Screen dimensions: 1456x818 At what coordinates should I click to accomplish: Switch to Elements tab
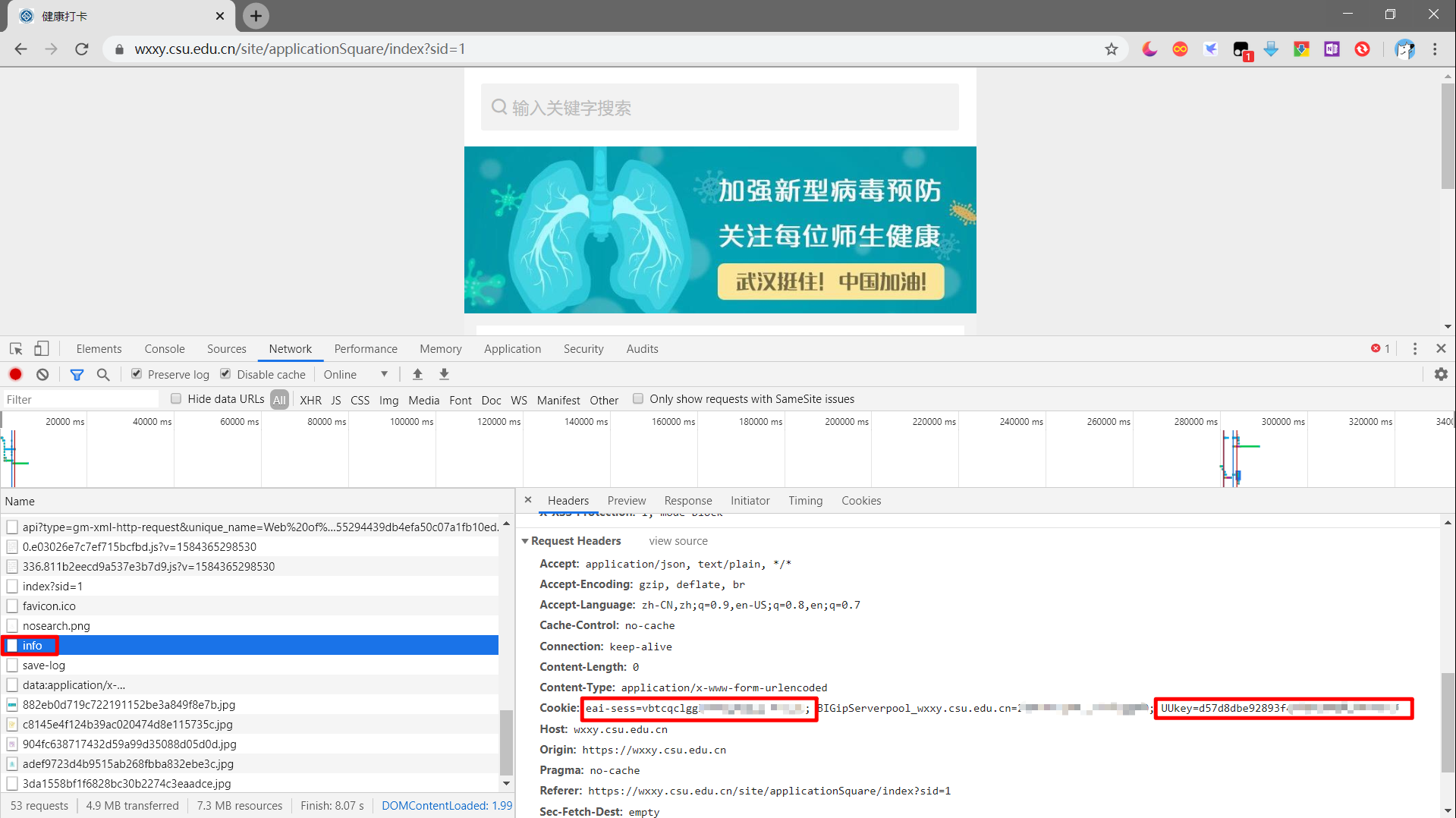pyautogui.click(x=99, y=349)
